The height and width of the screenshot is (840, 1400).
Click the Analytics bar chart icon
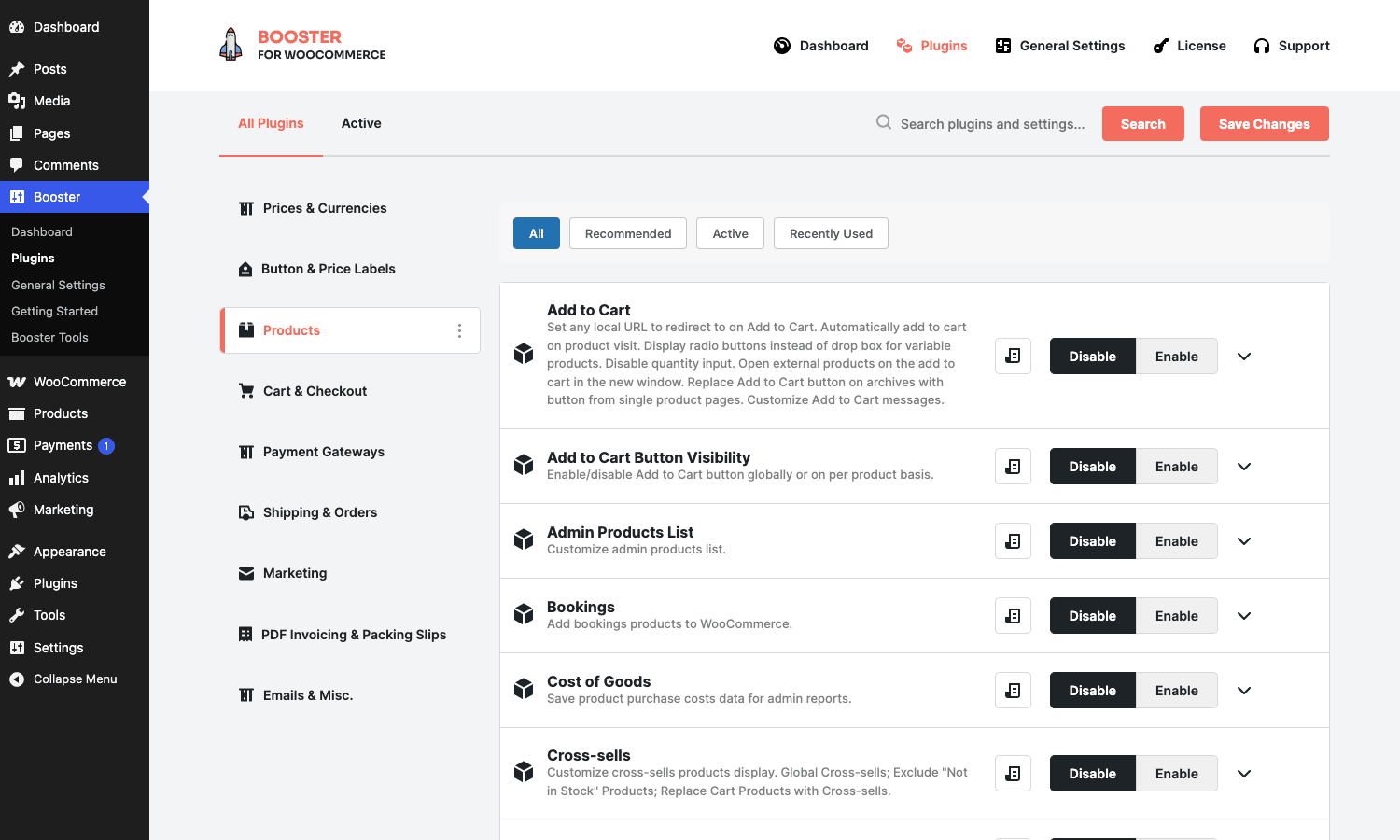point(17,478)
